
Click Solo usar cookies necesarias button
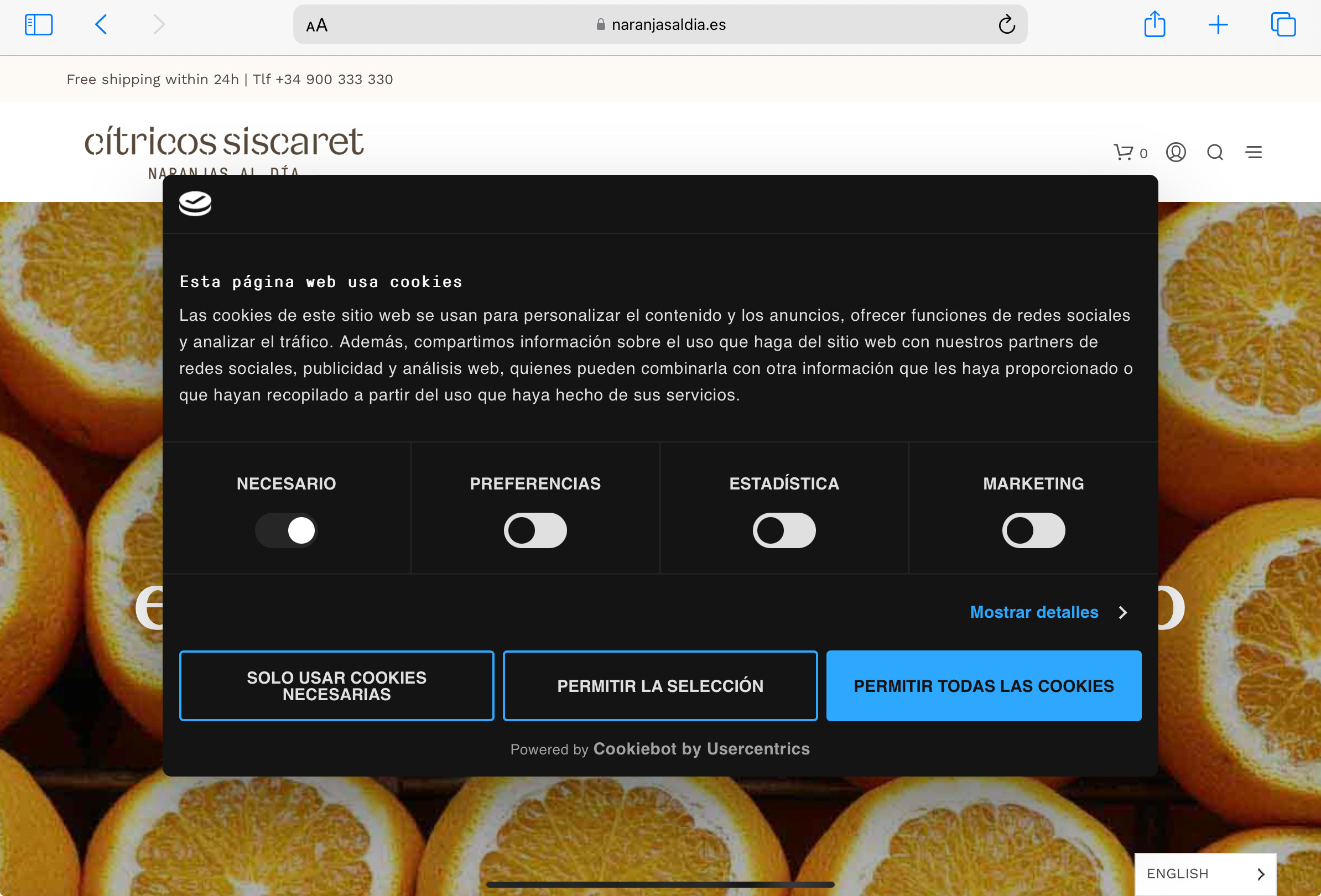336,685
